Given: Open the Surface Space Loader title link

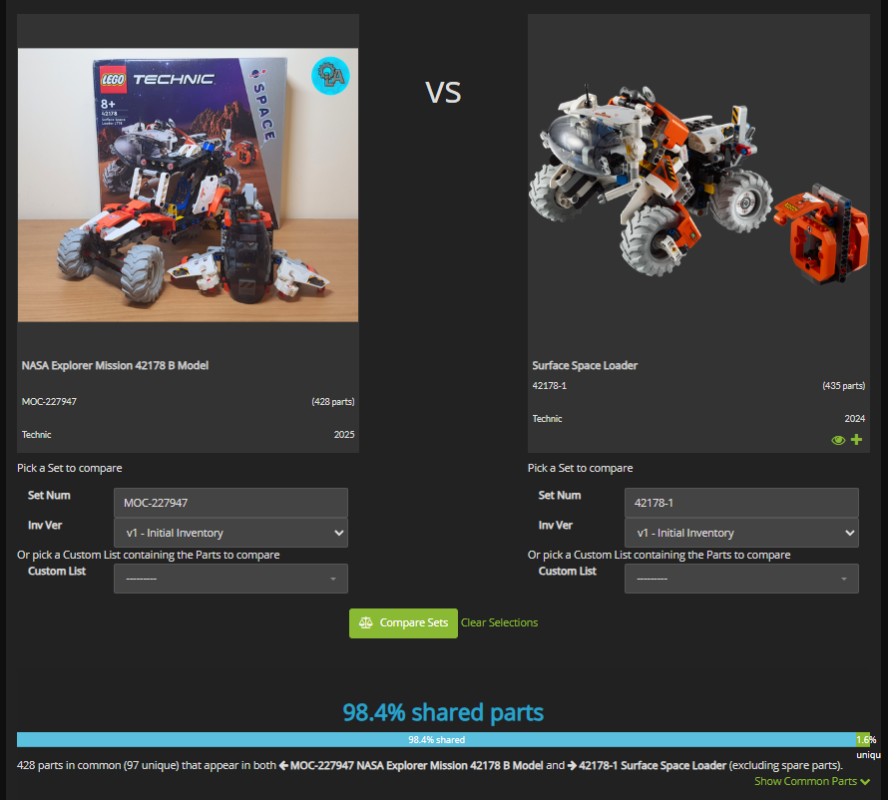Looking at the screenshot, I should 585,366.
